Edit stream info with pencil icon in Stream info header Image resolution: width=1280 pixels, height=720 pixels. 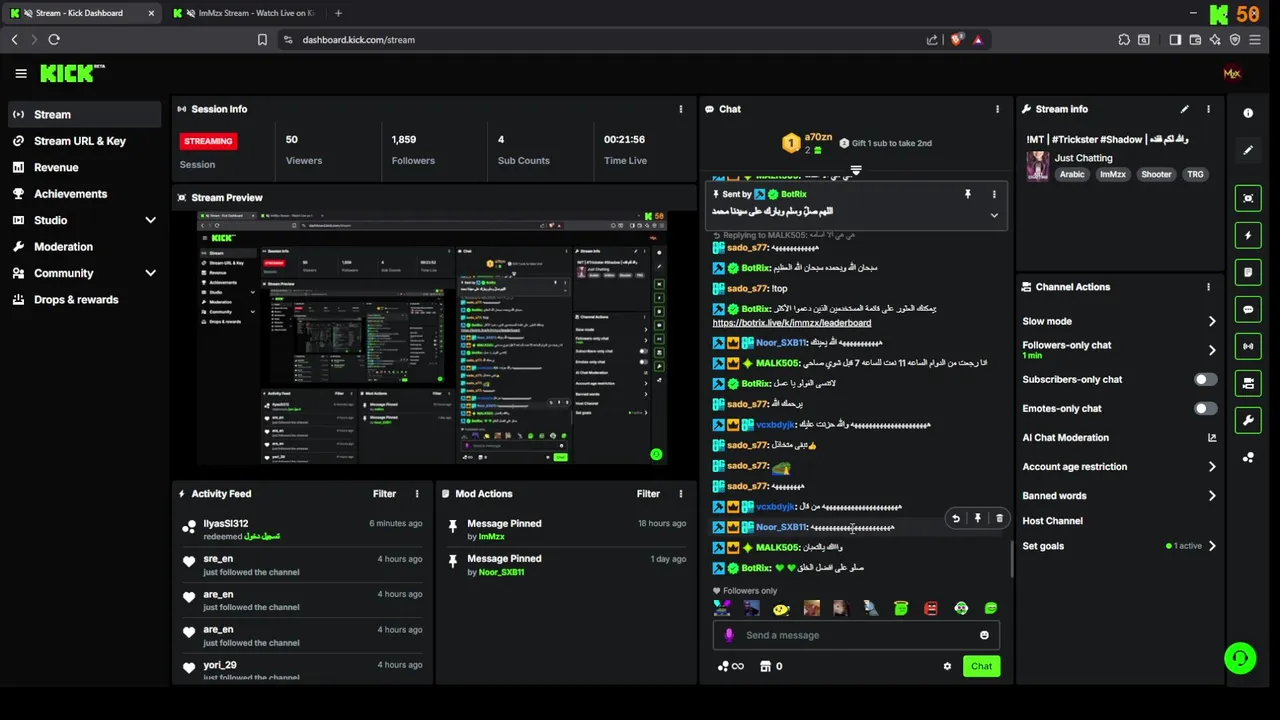coord(1185,109)
